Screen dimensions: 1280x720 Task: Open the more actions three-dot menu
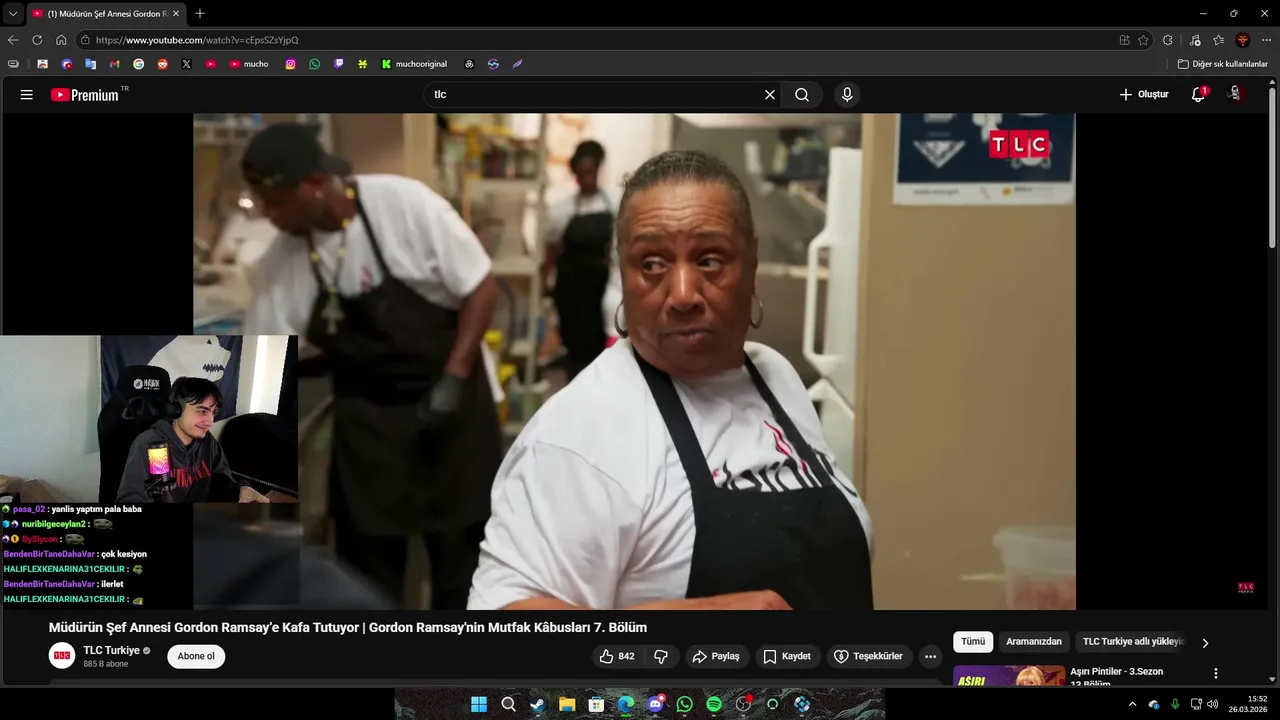[x=931, y=656]
